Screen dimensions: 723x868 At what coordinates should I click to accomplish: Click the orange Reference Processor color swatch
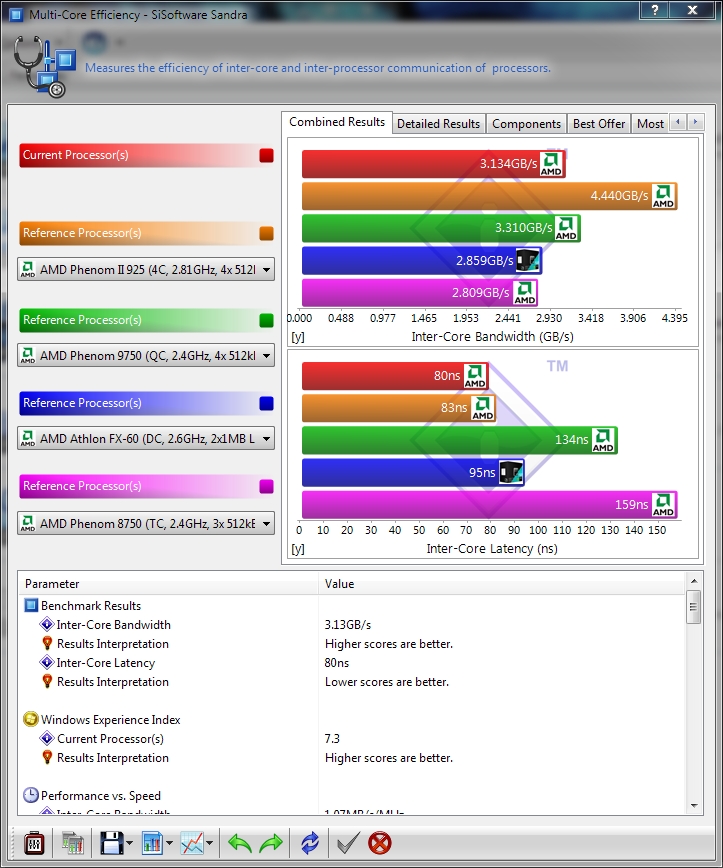tap(266, 234)
